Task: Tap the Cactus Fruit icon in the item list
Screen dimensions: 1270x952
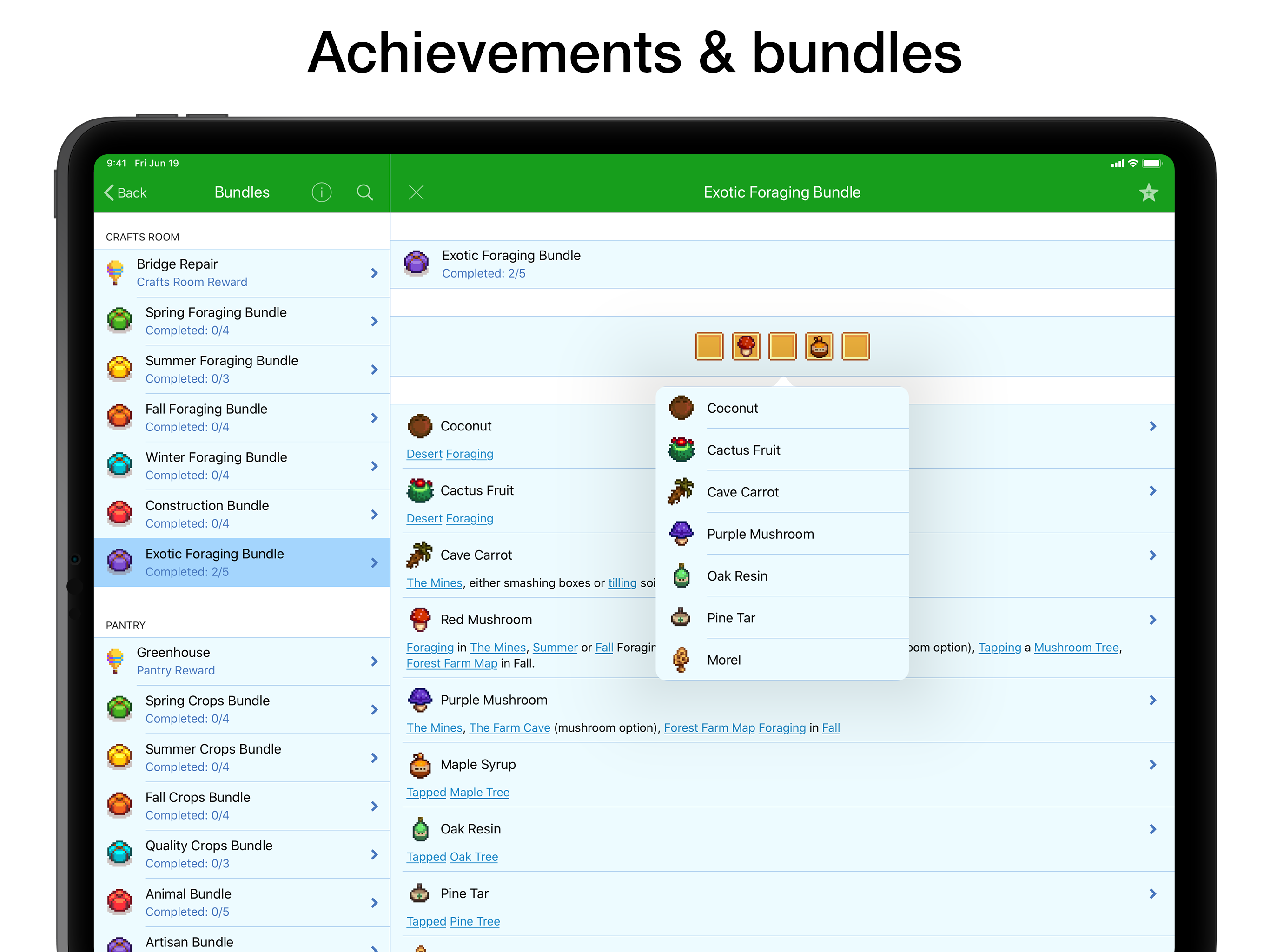Action: tap(420, 490)
